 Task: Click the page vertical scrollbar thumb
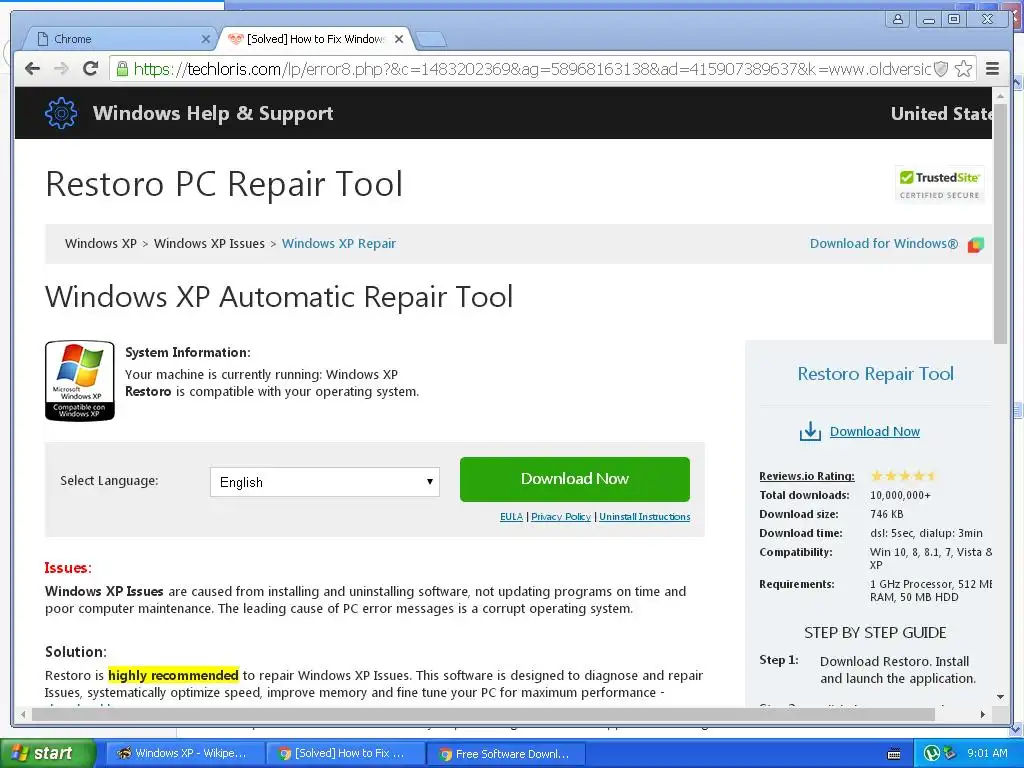[x=1000, y=222]
